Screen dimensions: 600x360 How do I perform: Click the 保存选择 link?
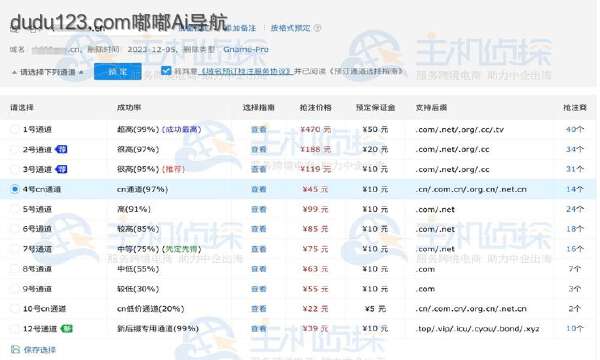(x=40, y=350)
